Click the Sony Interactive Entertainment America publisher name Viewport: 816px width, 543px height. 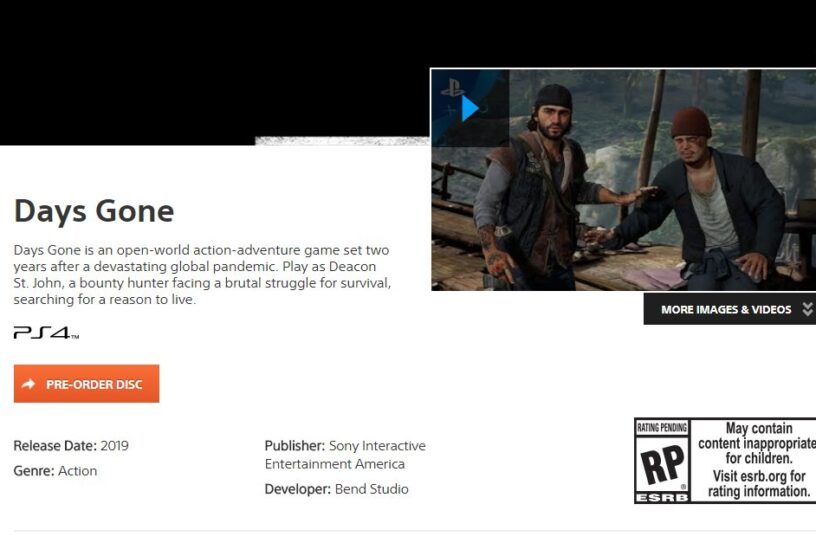[x=345, y=454]
